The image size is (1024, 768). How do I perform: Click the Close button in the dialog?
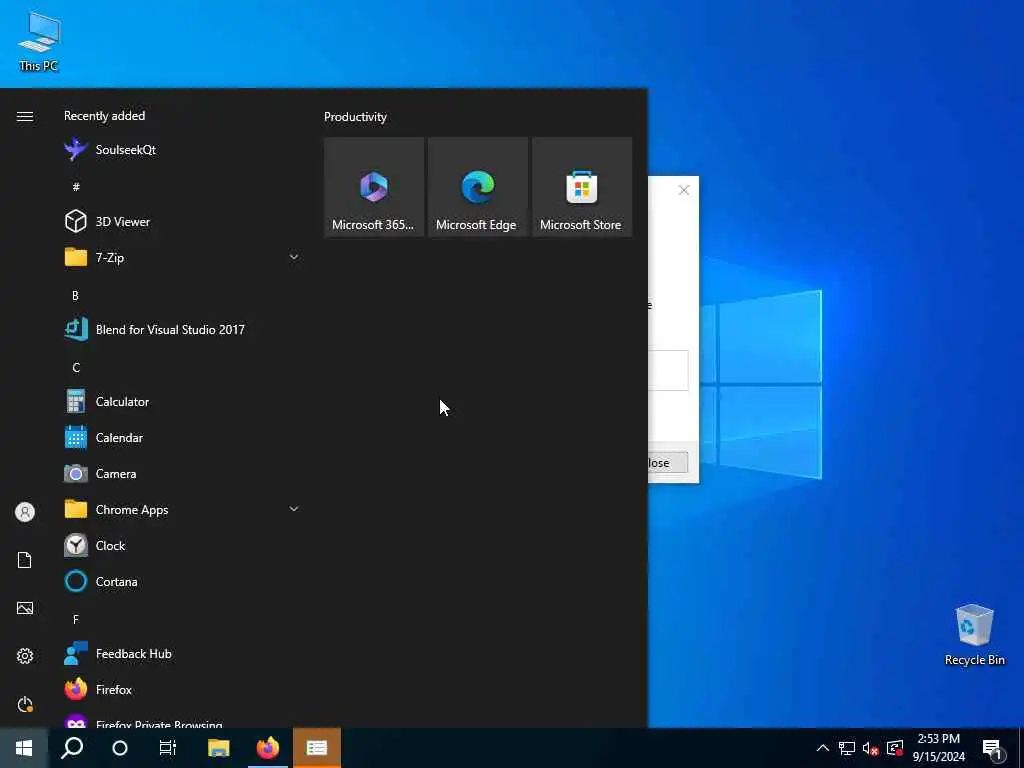coord(667,462)
